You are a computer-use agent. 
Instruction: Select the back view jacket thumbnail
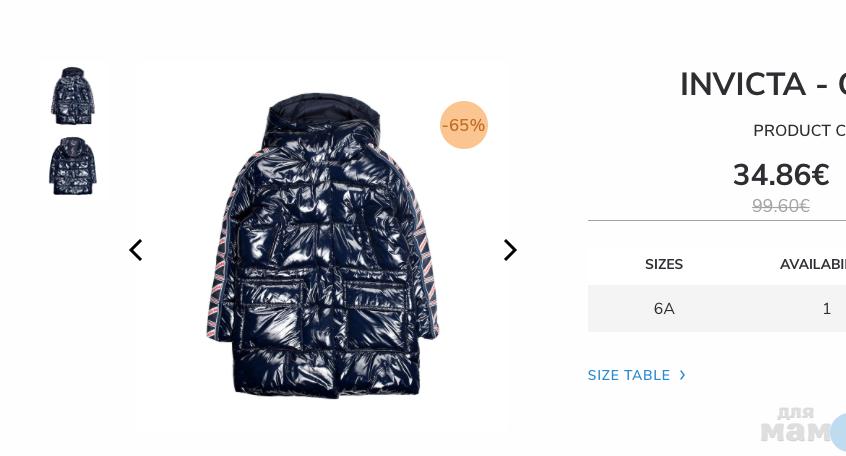(73, 166)
